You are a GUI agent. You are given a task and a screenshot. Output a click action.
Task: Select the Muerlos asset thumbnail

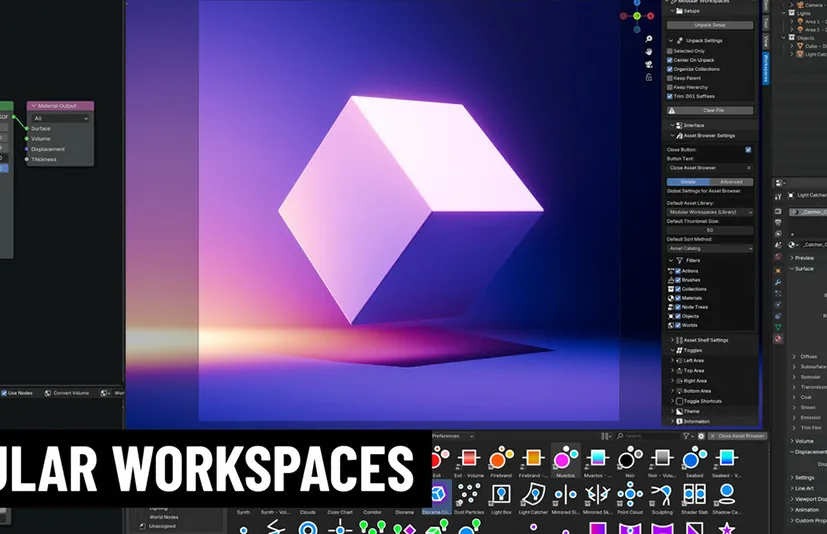(x=566, y=461)
